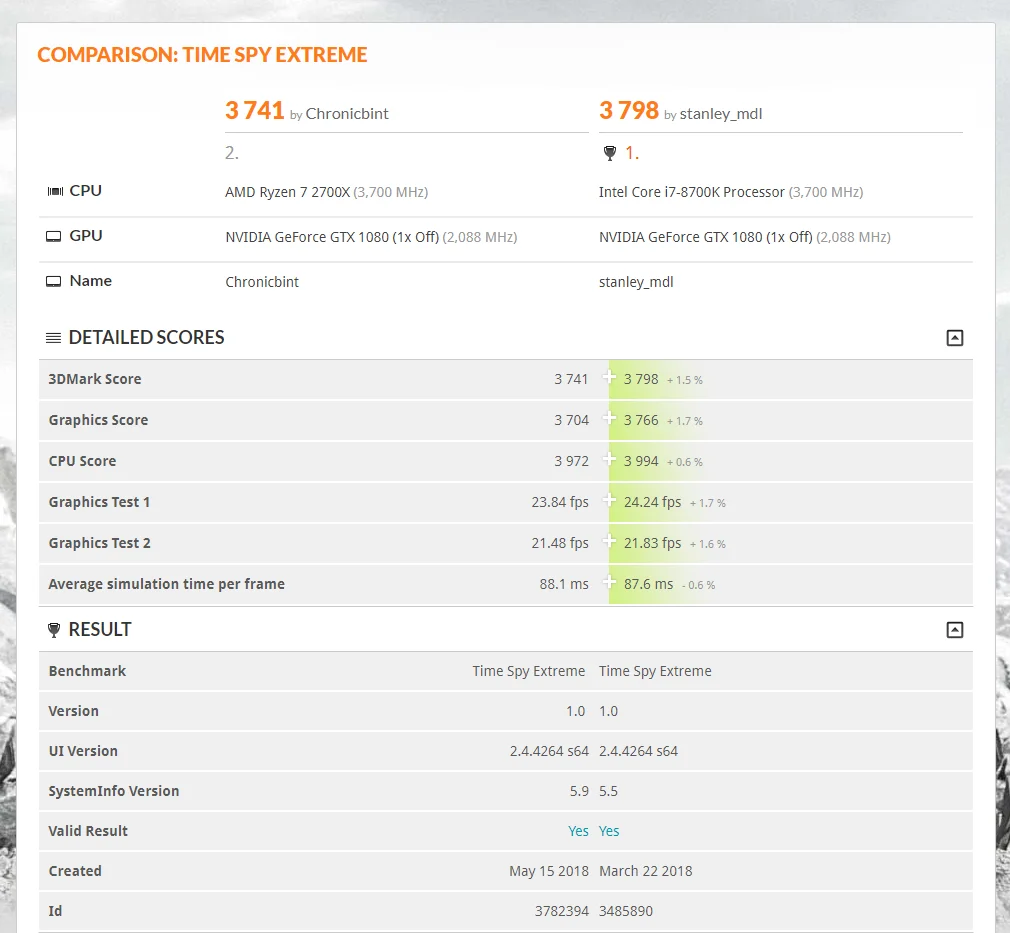The width and height of the screenshot is (1010, 933).
Task: Open the 3 798 score result
Action: pyautogui.click(x=629, y=110)
